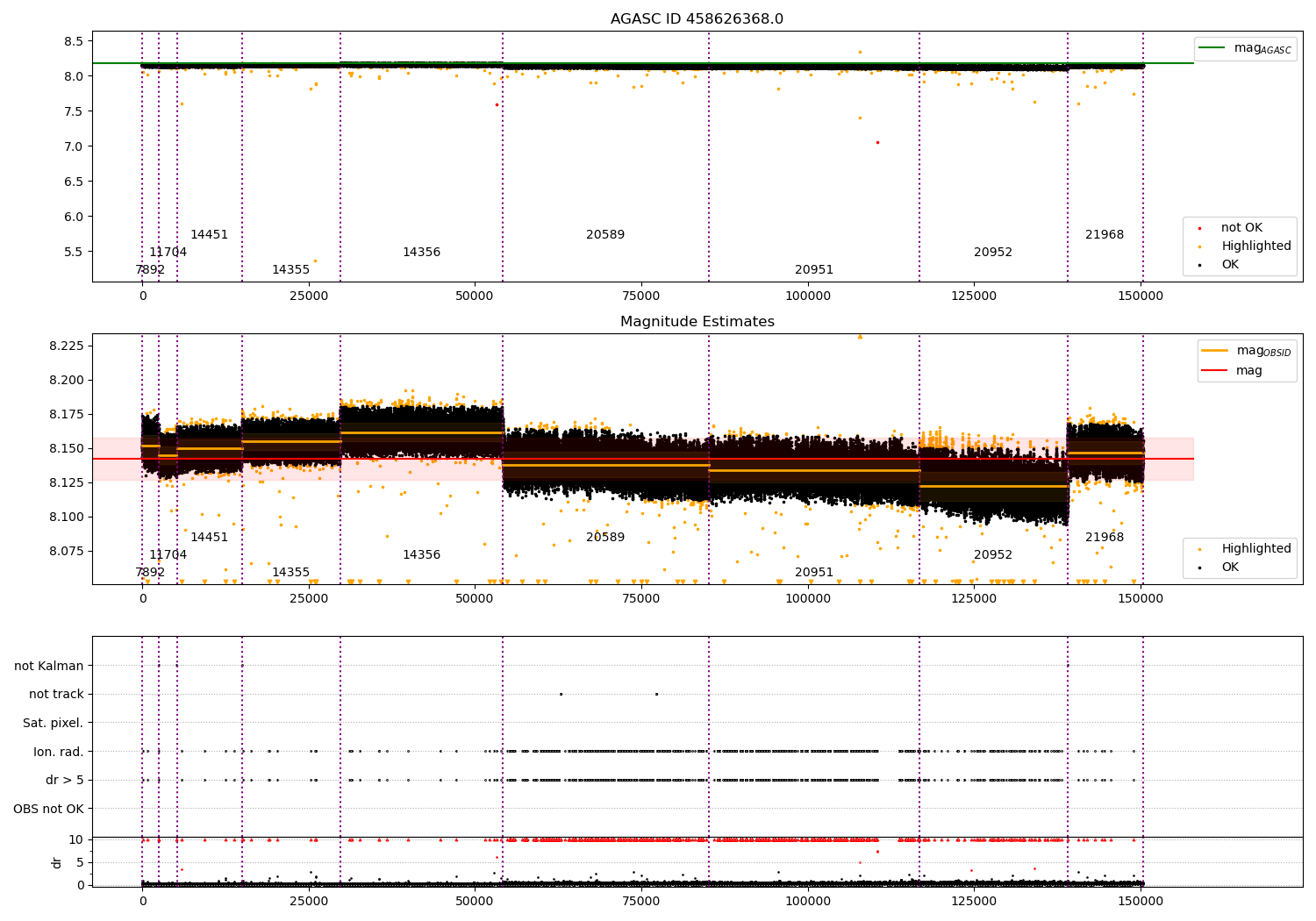
Task: Click label 11704 in Magnitude Estimates plot
Action: click(168, 555)
